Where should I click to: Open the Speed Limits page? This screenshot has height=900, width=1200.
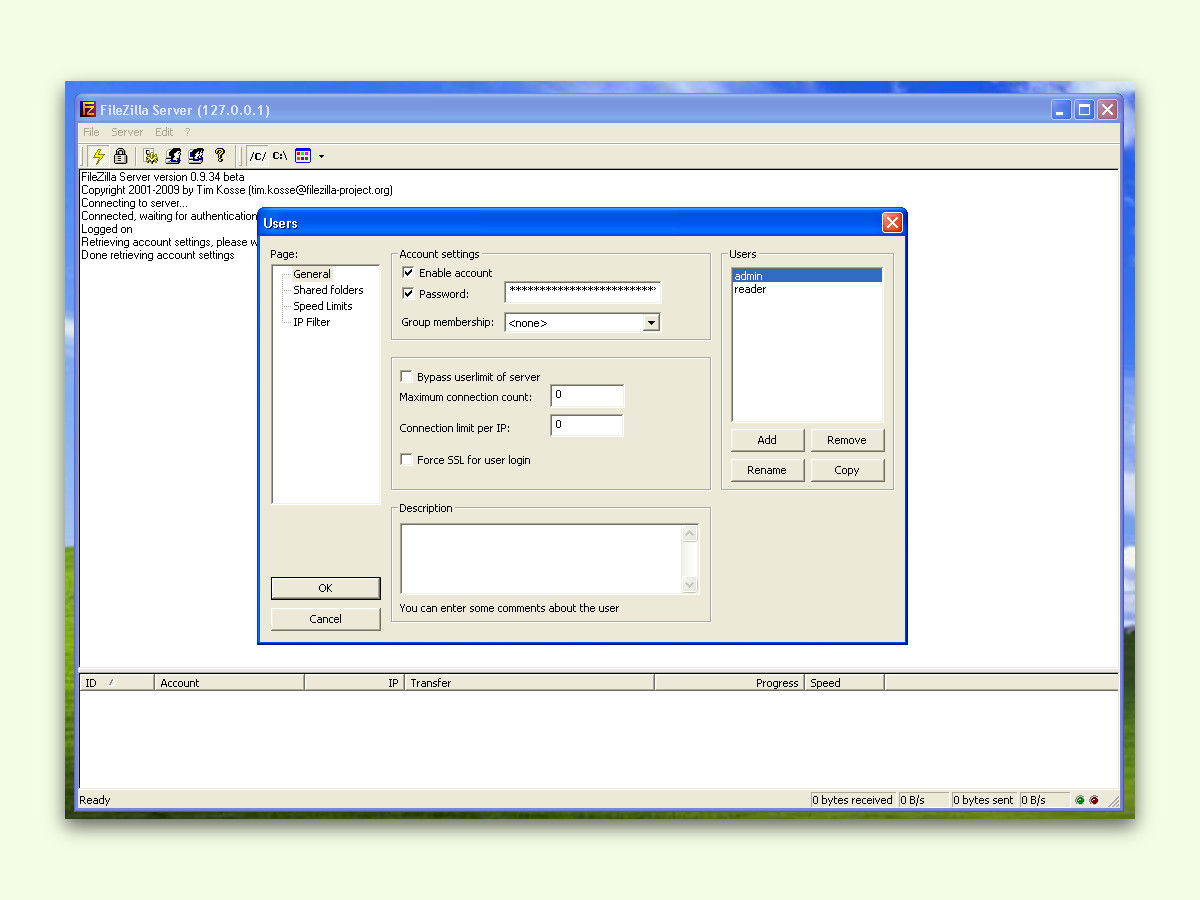pos(323,306)
